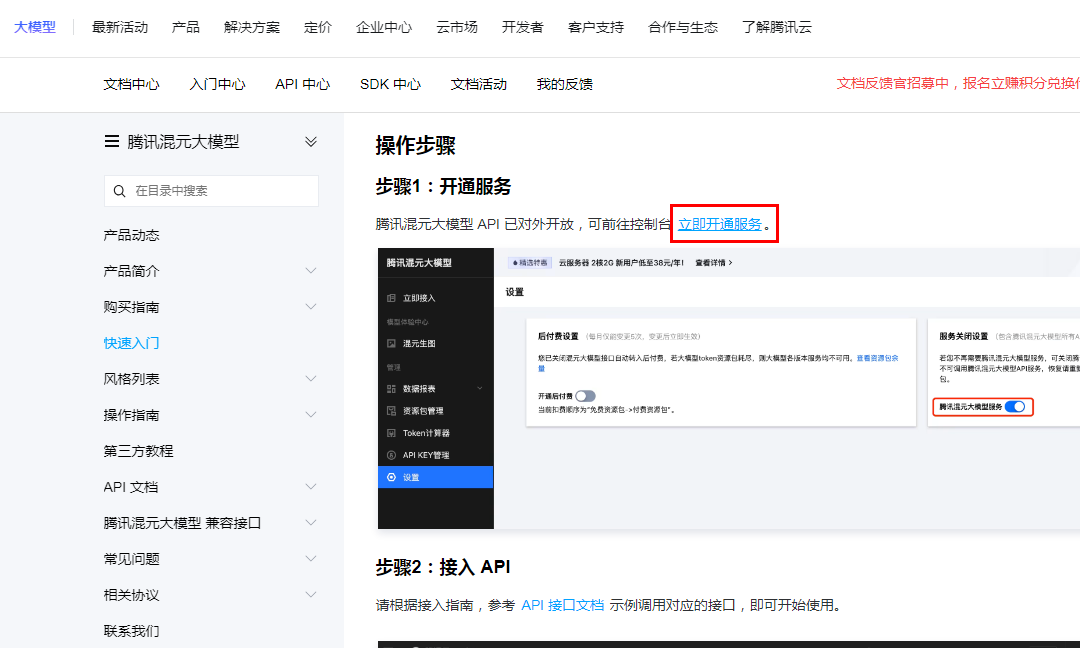This screenshot has height=648, width=1080.
Task: Open the 合作与生态 top menu
Action: click(x=683, y=27)
